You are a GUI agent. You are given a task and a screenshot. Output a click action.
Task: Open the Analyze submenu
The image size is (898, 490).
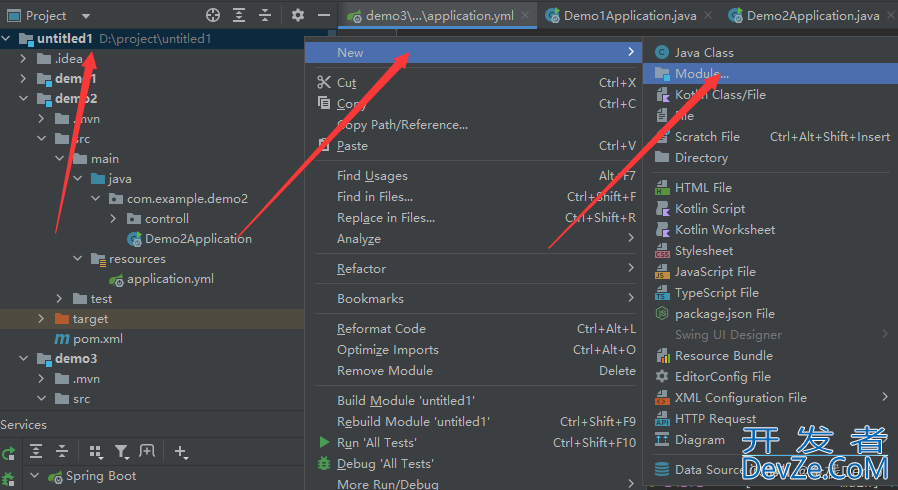475,239
